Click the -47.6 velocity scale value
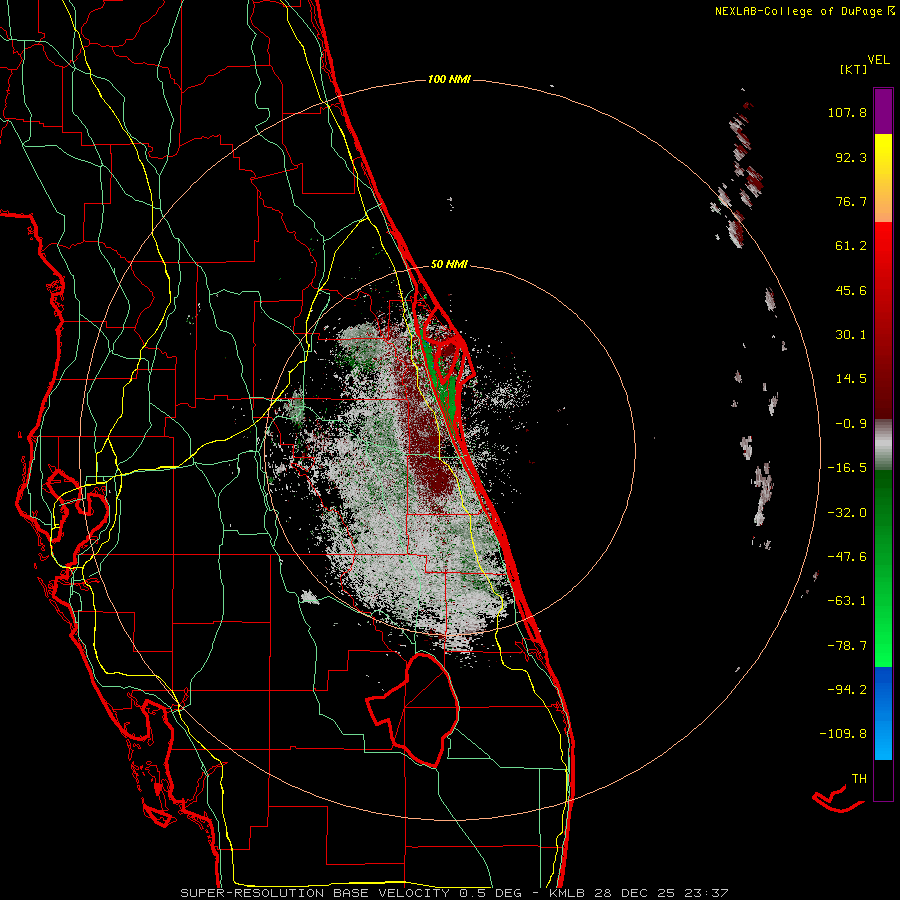 [847, 557]
